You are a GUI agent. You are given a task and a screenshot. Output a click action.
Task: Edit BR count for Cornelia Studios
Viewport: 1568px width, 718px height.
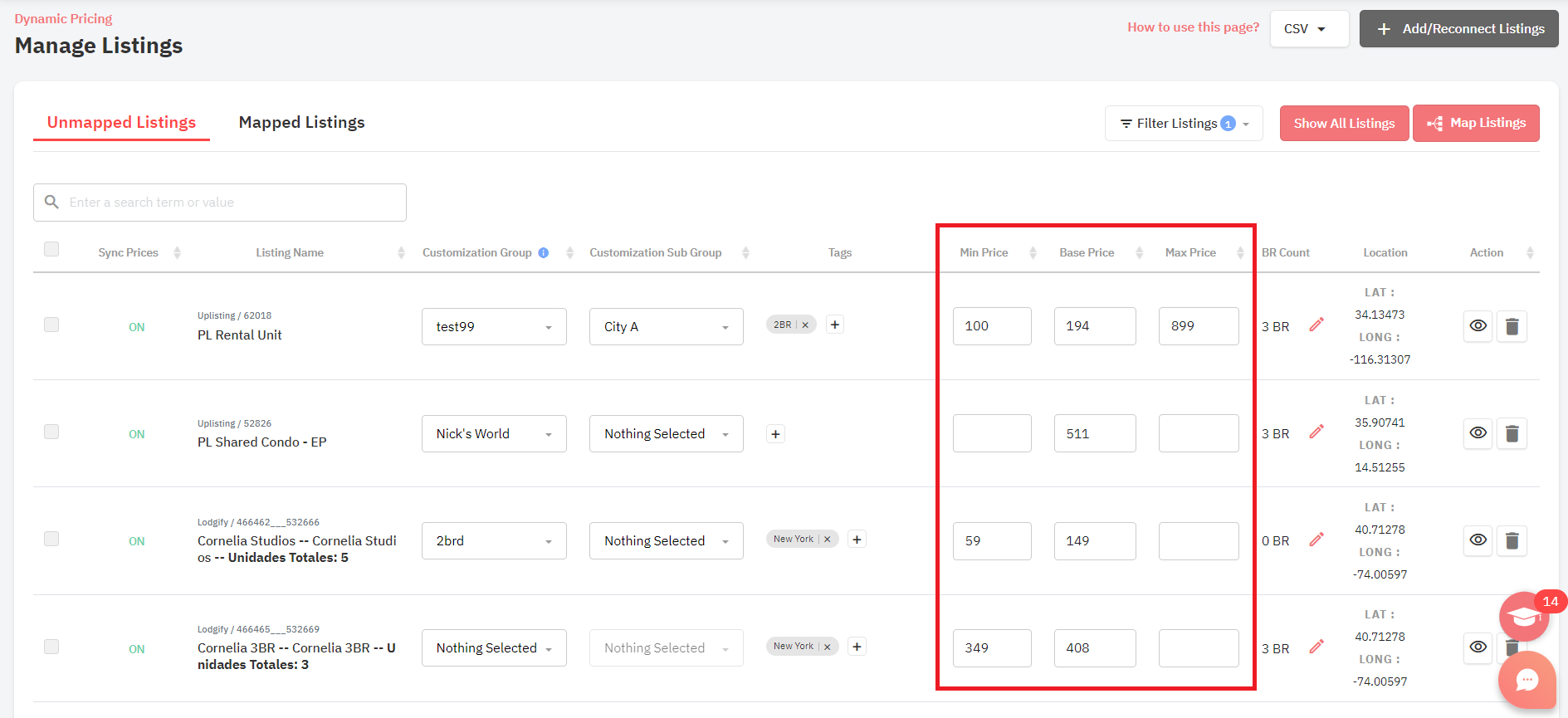(x=1316, y=540)
